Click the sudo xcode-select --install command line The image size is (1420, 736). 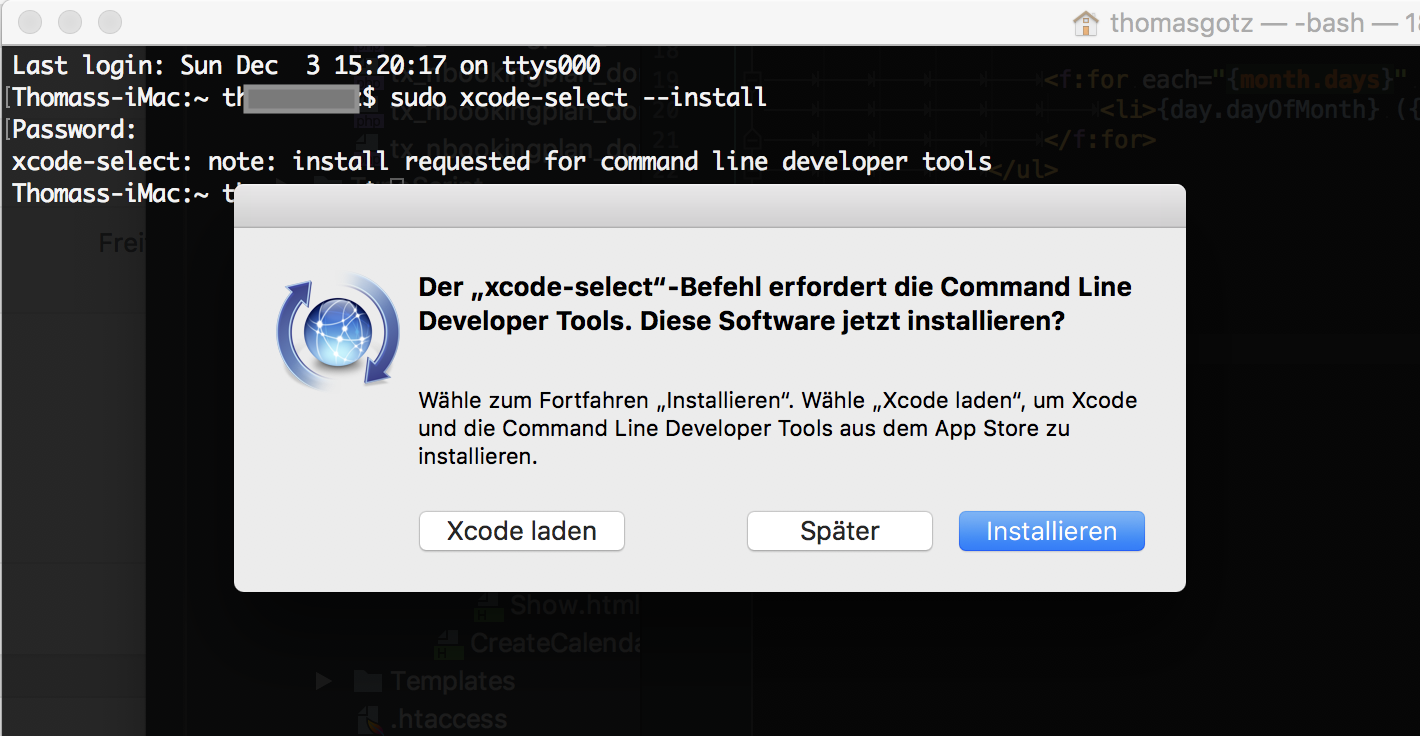(579, 97)
